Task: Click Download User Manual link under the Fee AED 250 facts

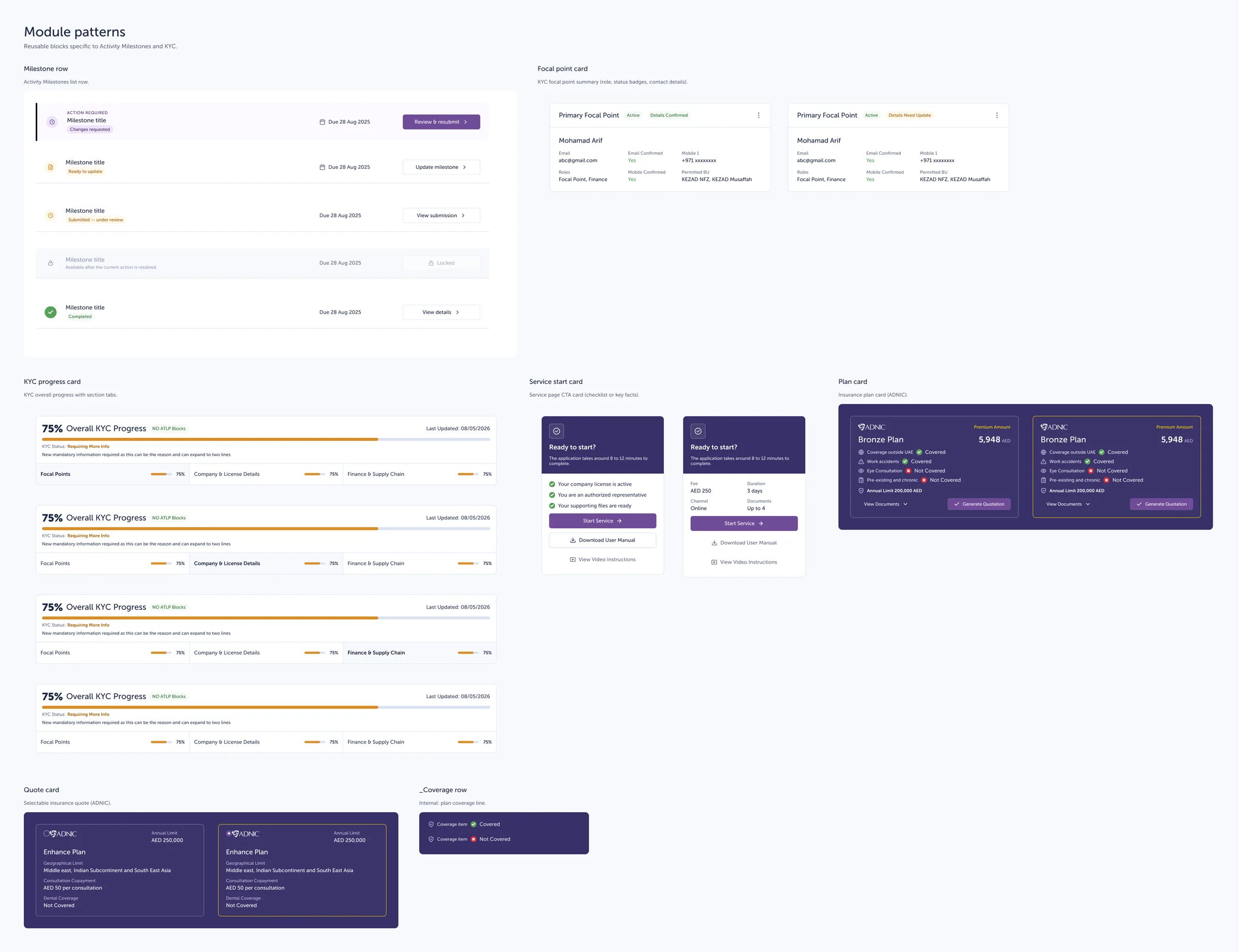Action: (743, 543)
